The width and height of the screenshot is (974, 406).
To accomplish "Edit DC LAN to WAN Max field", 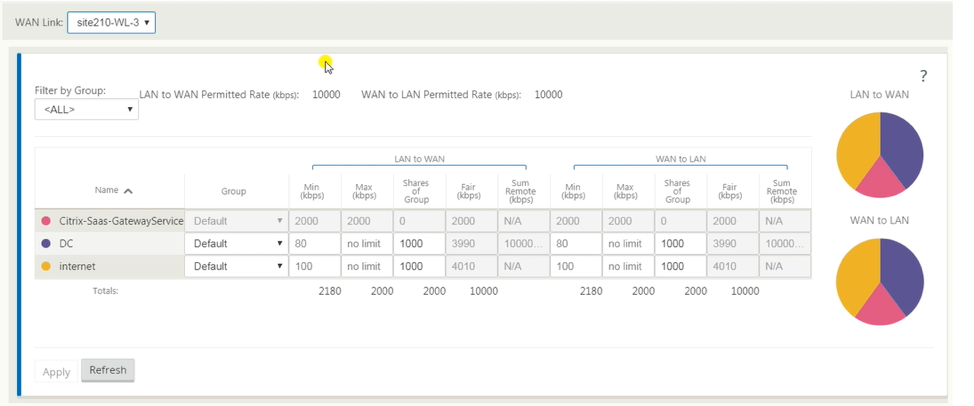I will [x=367, y=243].
